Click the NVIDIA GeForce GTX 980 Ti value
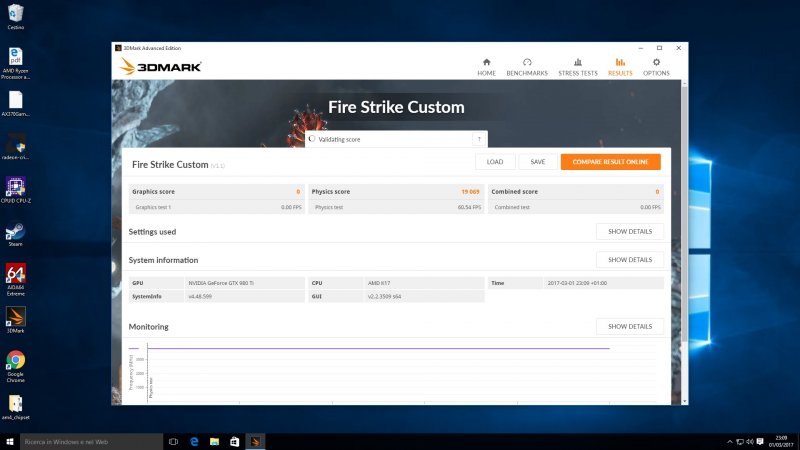 tap(221, 283)
